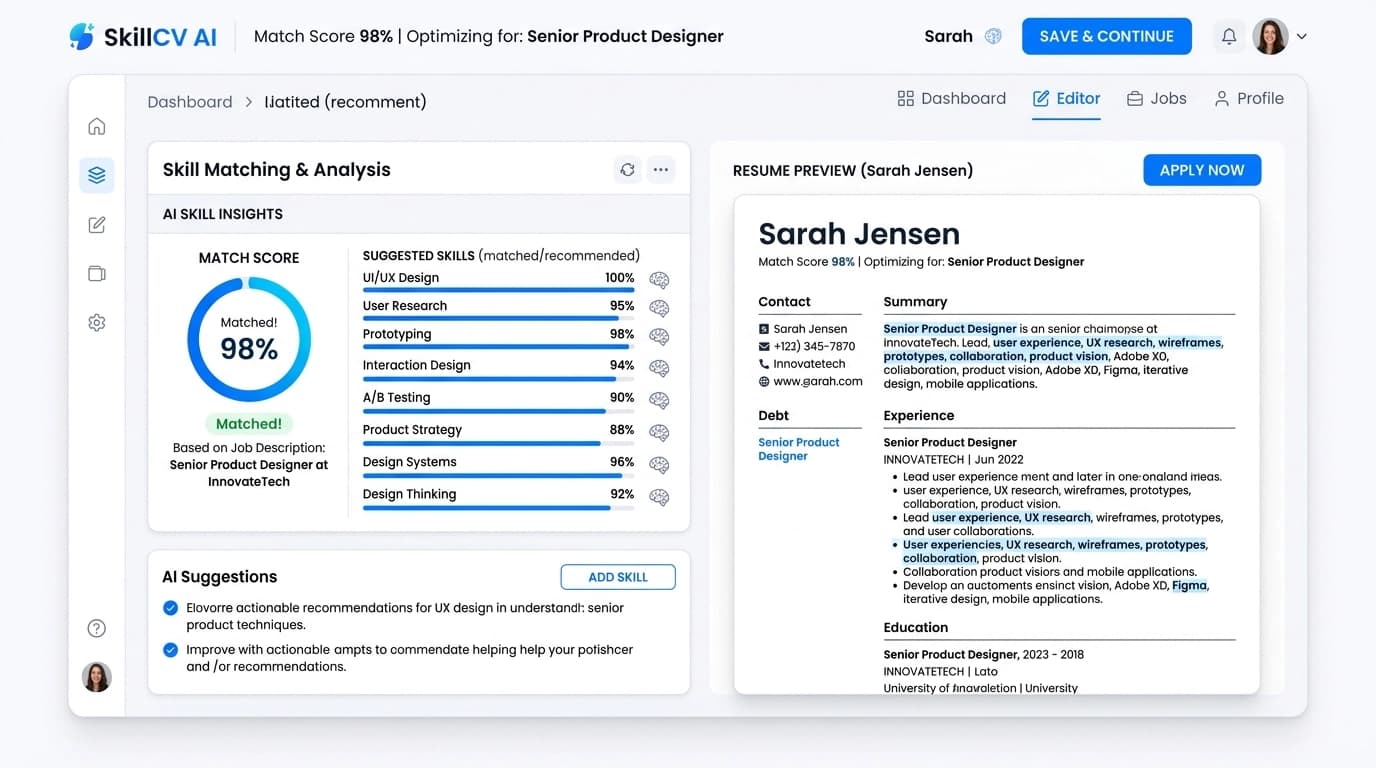The image size is (1376, 768).
Task: Toggle the second AI Suggestions checkmark
Action: pos(170,650)
